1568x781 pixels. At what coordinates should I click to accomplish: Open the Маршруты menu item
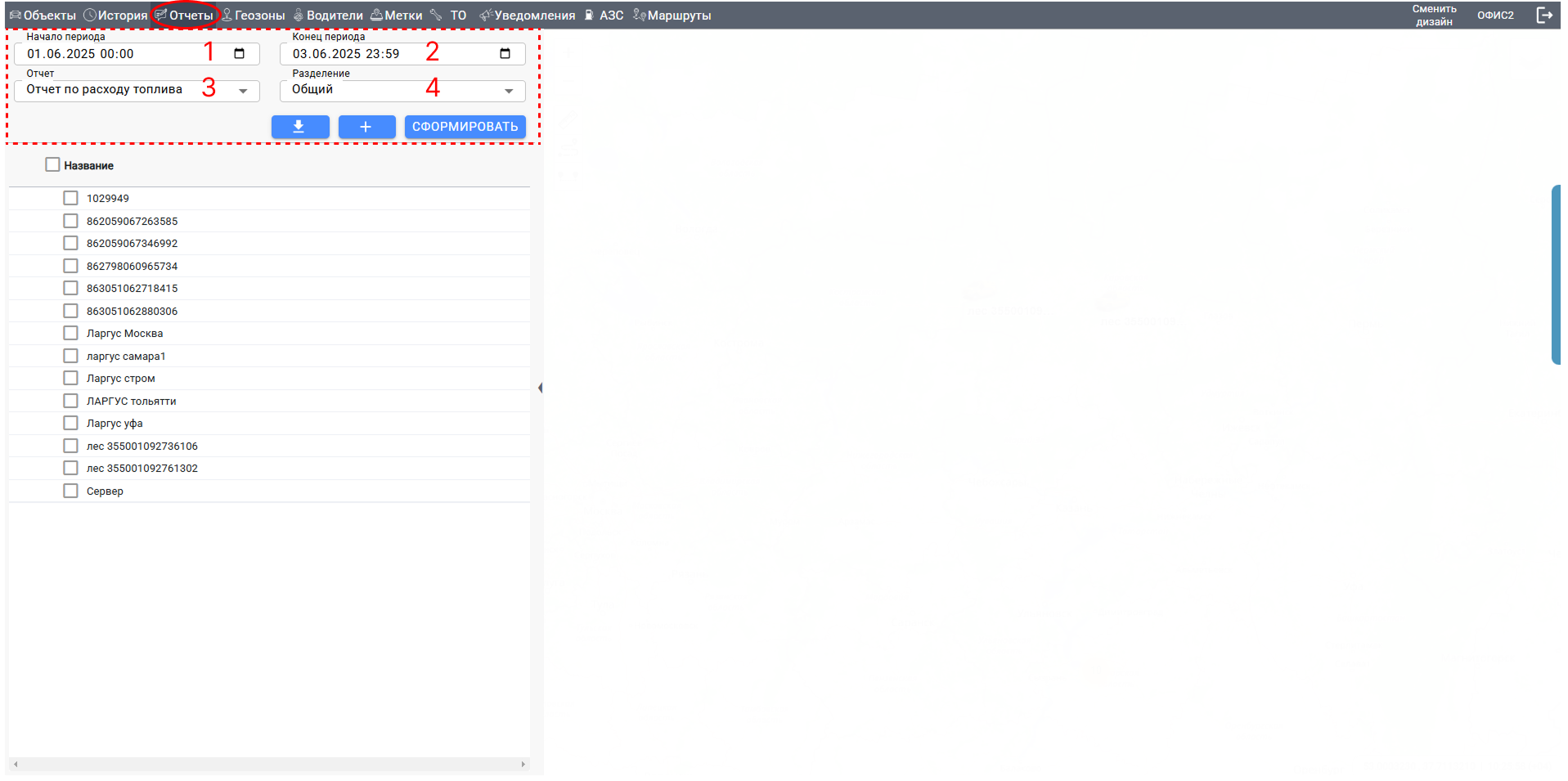[x=672, y=16]
